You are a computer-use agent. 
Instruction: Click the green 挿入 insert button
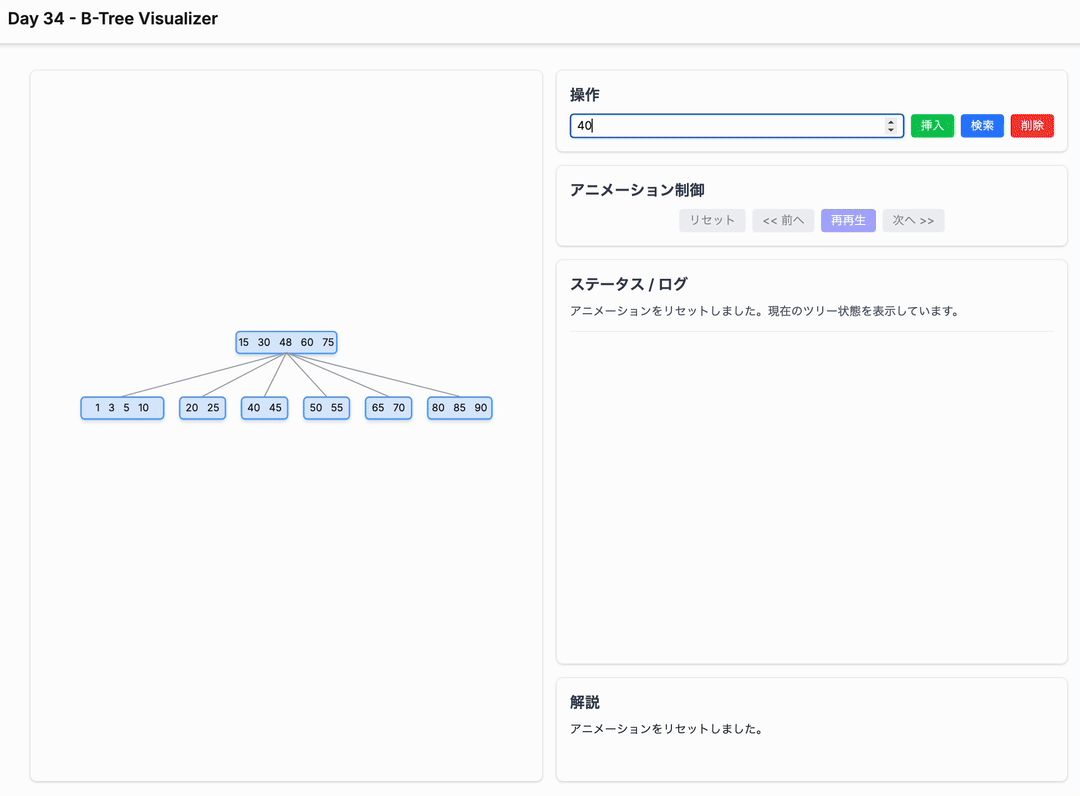coord(932,125)
